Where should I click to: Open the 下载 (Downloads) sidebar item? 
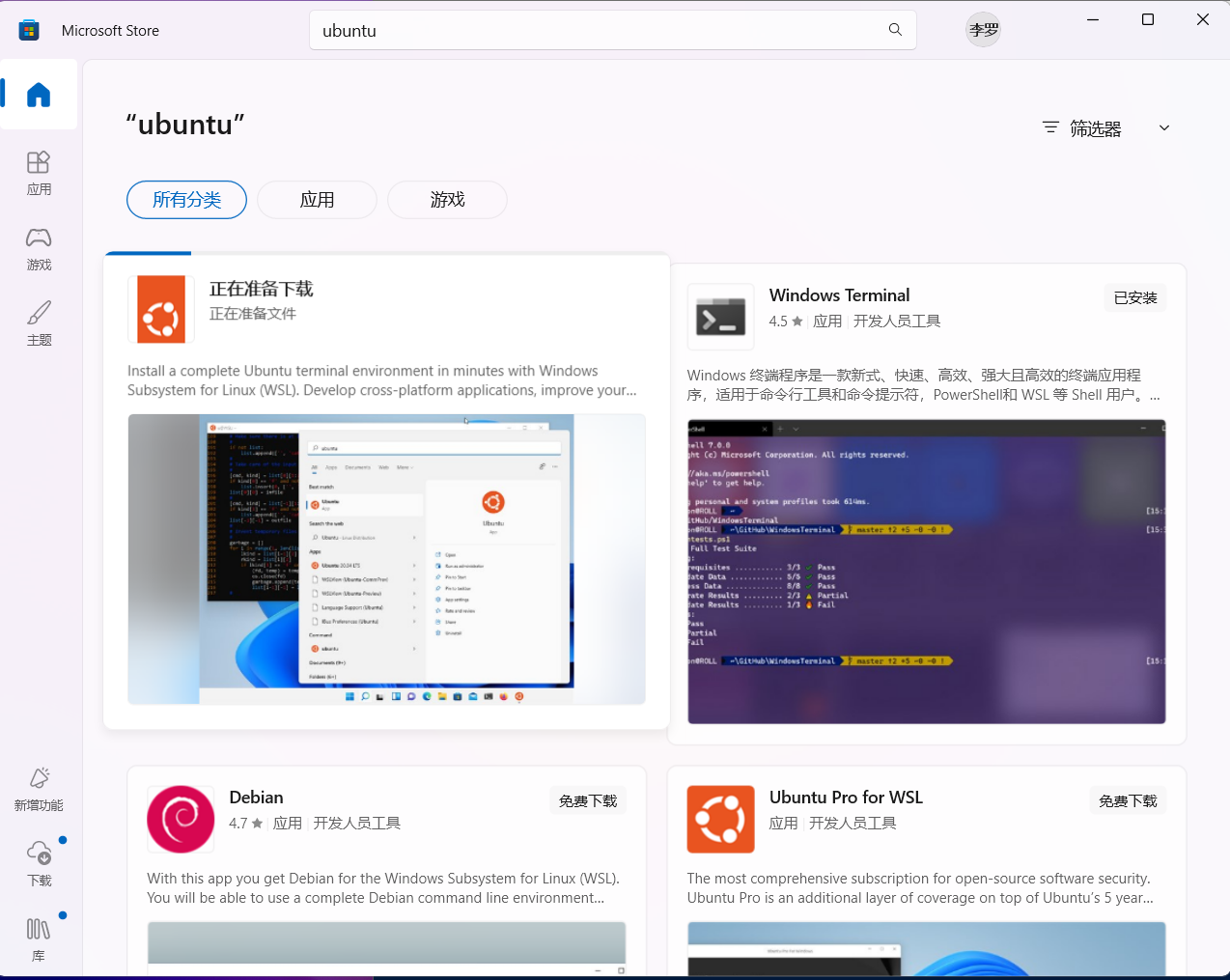point(39,864)
